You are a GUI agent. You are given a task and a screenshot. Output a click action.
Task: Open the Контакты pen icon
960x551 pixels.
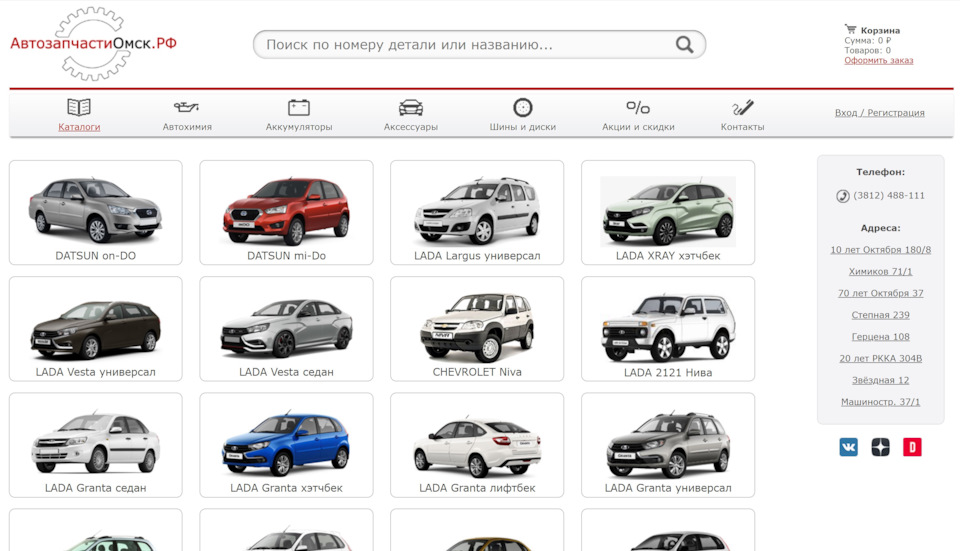tap(743, 108)
